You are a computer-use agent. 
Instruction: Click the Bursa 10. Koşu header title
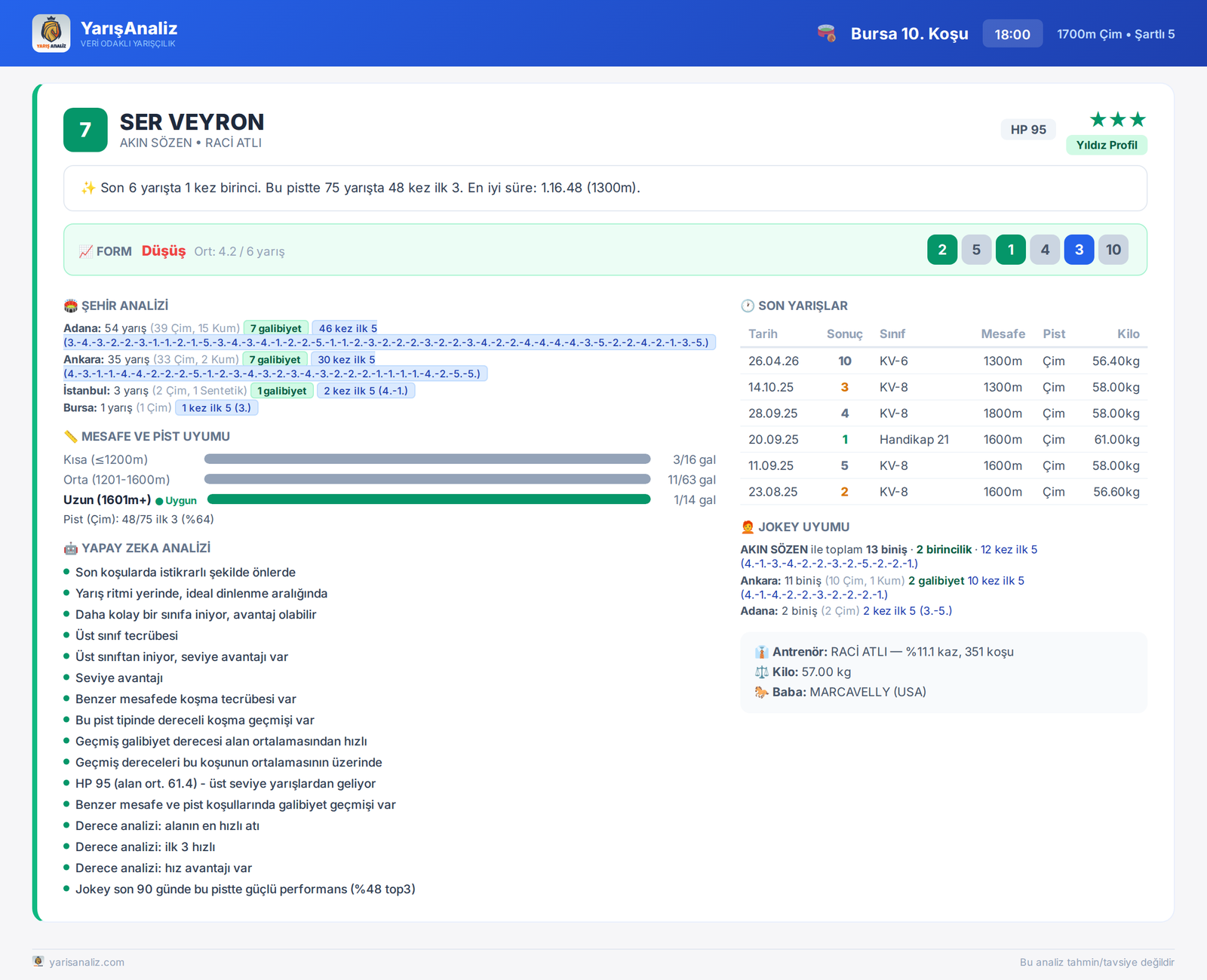tap(909, 34)
